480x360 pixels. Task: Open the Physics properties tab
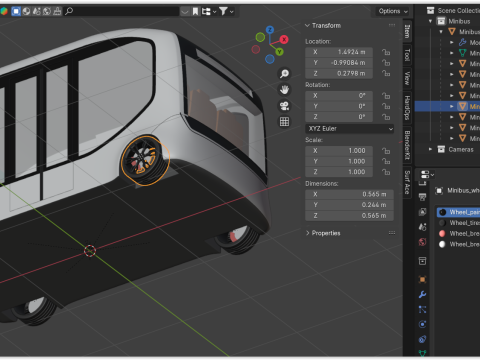click(x=422, y=324)
